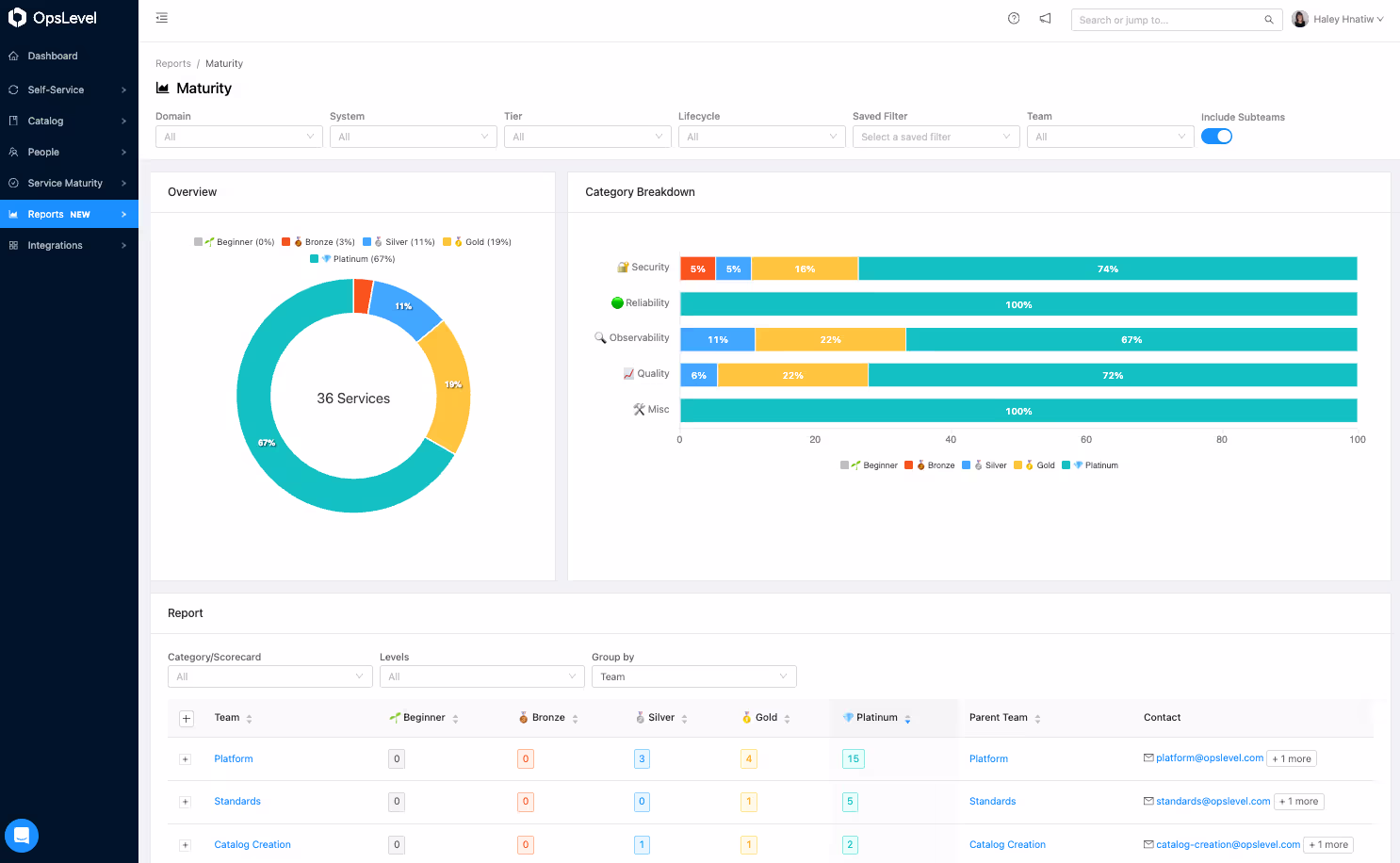Screen dimensions: 1400x863
Task: Sort by Gold column arrows
Action: (787, 719)
